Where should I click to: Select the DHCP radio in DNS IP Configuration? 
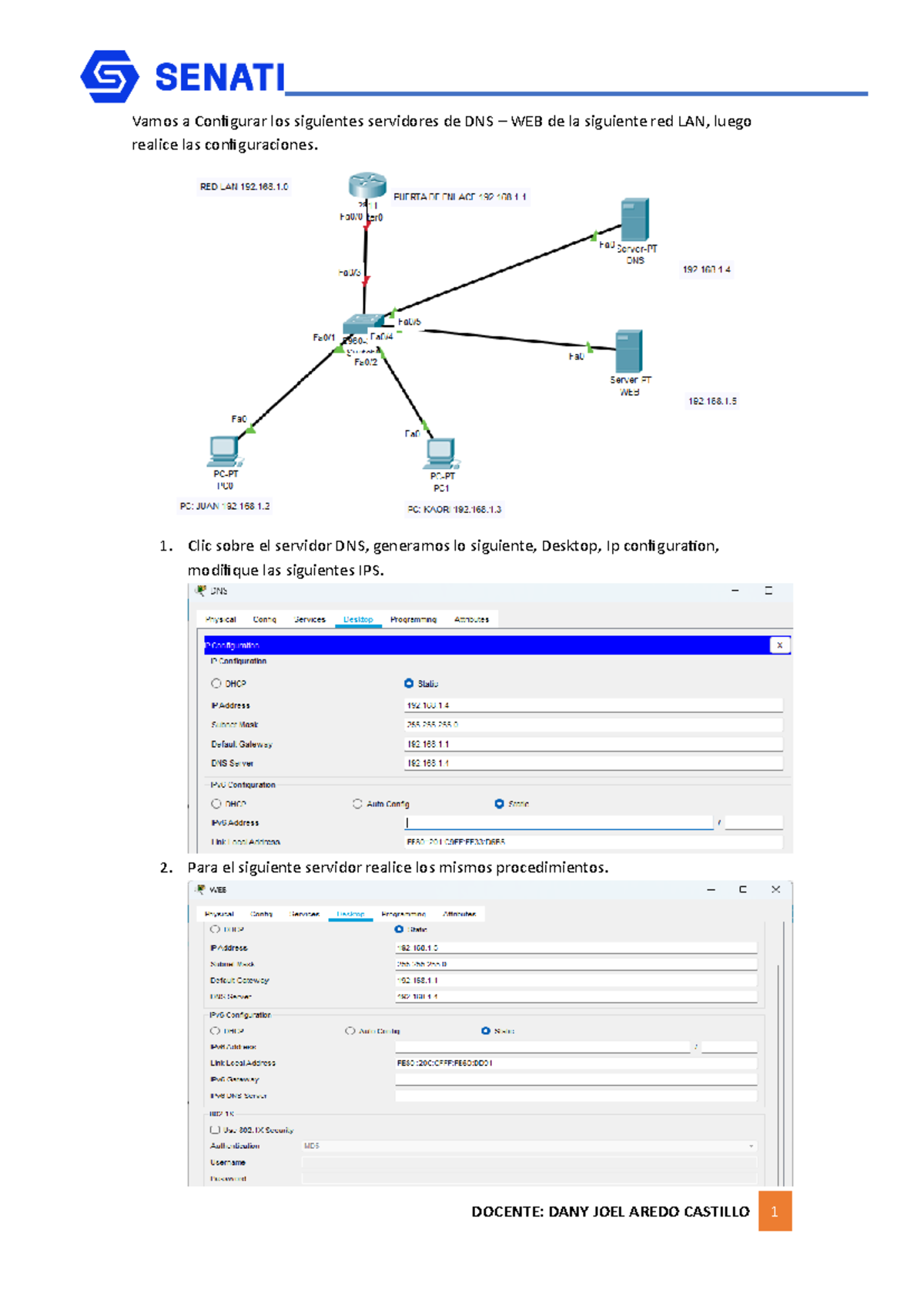[216, 683]
